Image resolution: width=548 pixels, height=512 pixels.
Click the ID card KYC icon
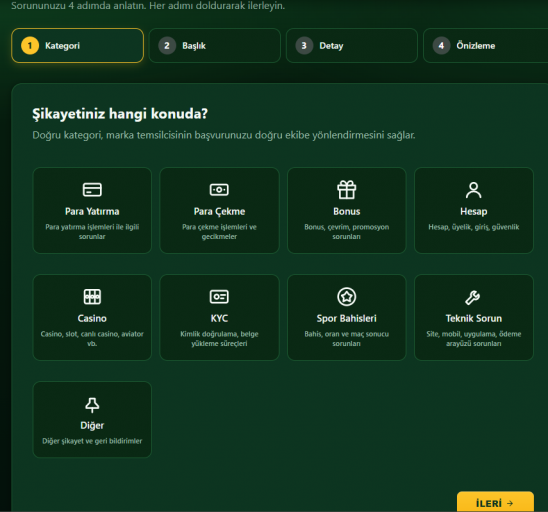tap(219, 297)
